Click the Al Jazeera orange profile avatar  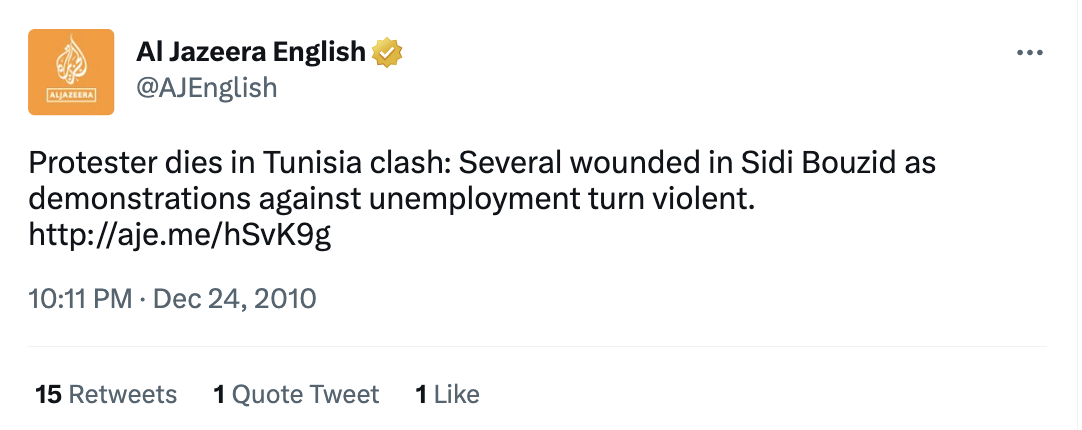pyautogui.click(x=70, y=71)
